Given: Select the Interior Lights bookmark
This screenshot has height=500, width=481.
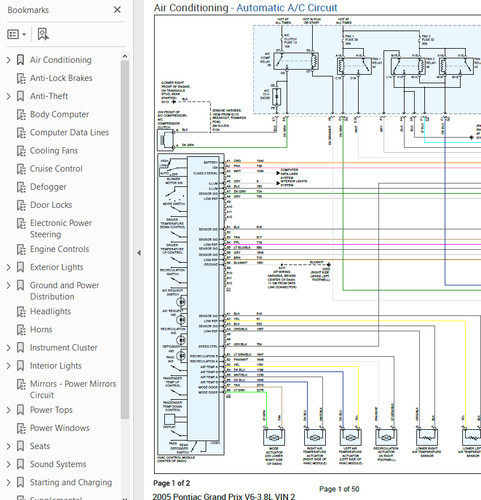Looking at the screenshot, I should [56, 366].
